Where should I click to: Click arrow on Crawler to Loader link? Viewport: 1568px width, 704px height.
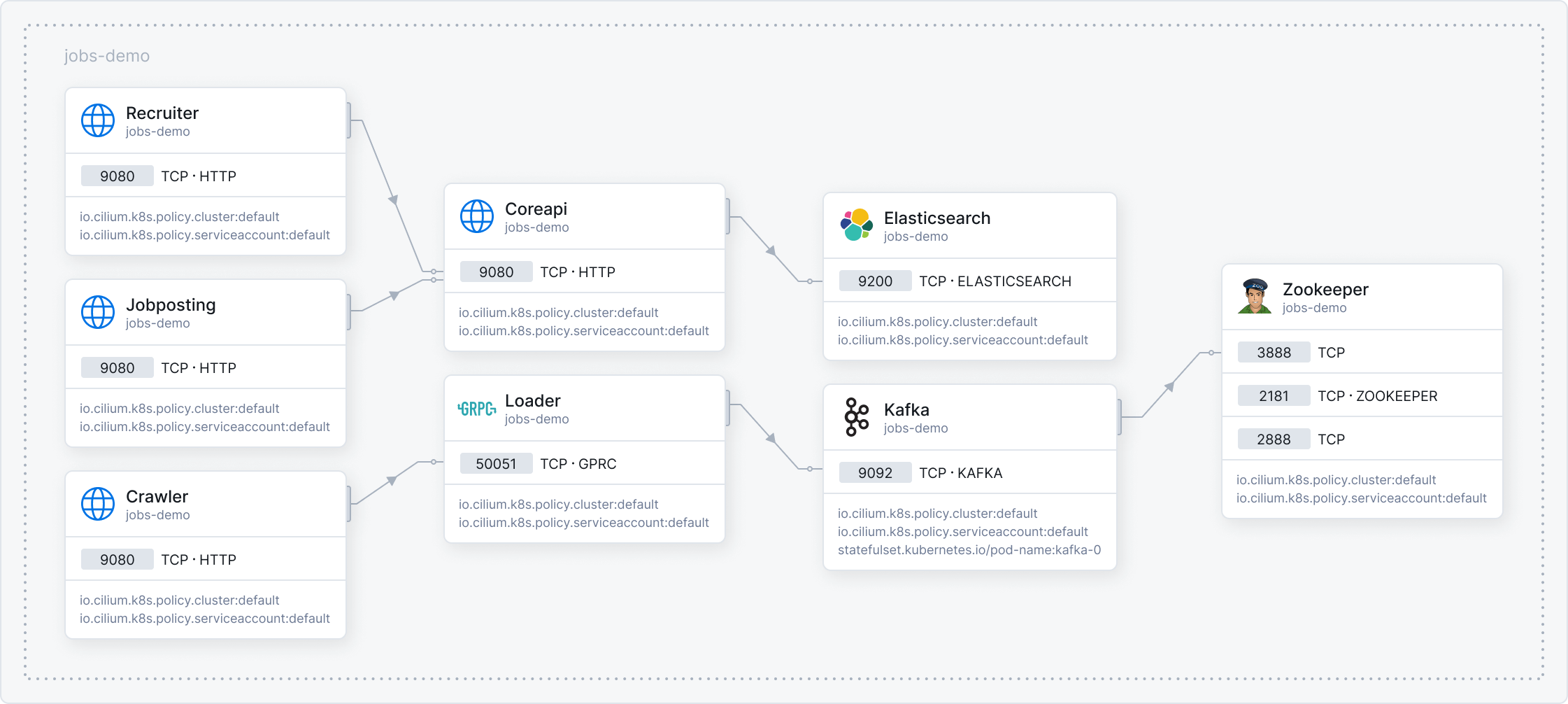tap(392, 480)
